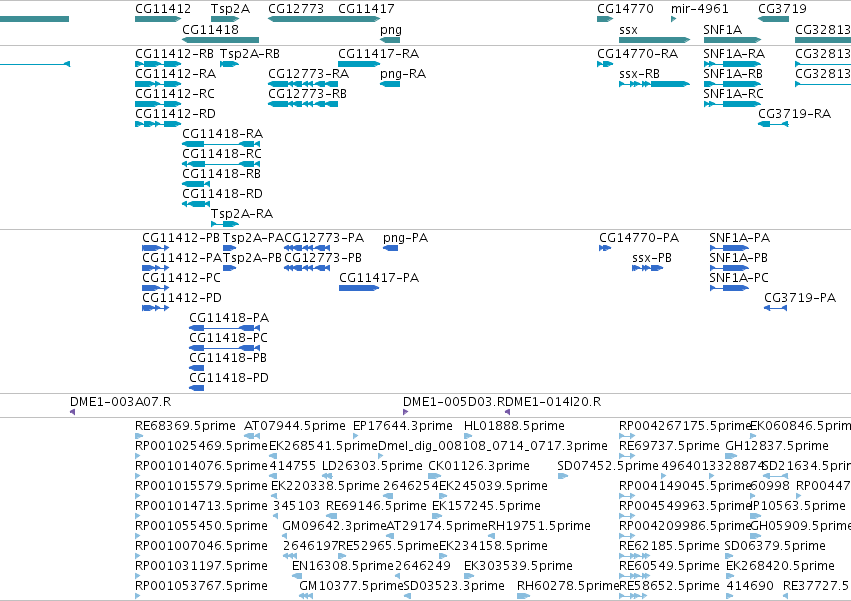Click the CG14770-PA protein label

pos(639,238)
